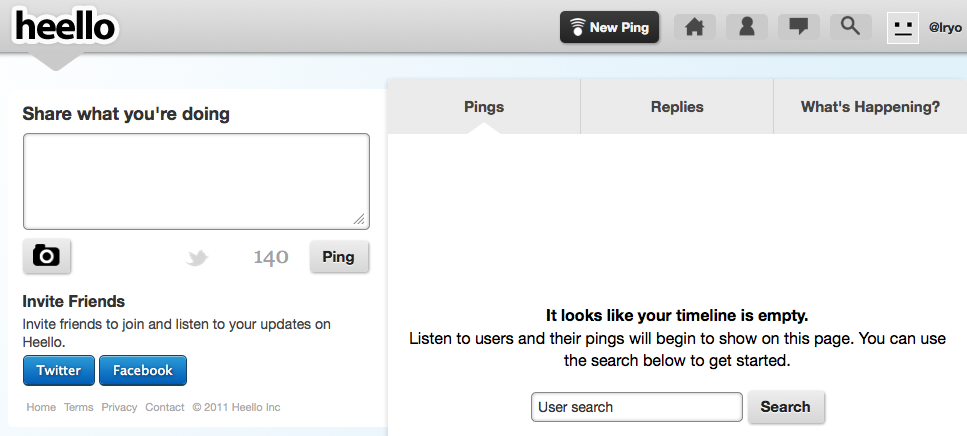Invite friends via Facebook button

(x=142, y=370)
